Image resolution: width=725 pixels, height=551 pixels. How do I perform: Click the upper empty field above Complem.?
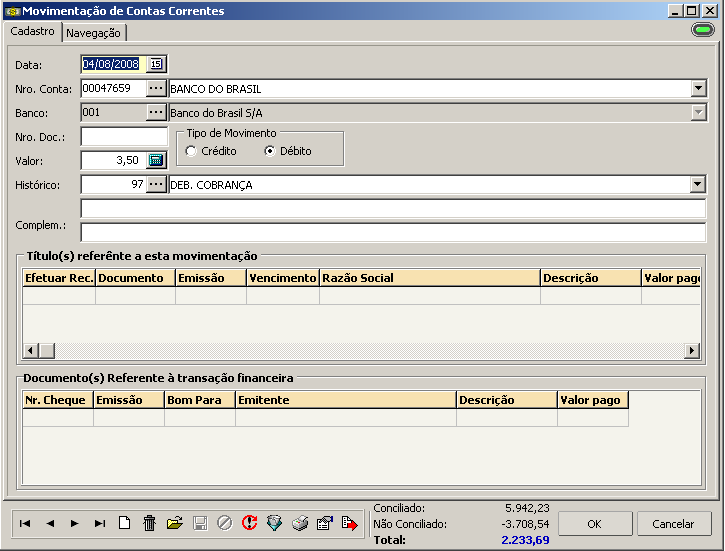tap(393, 208)
